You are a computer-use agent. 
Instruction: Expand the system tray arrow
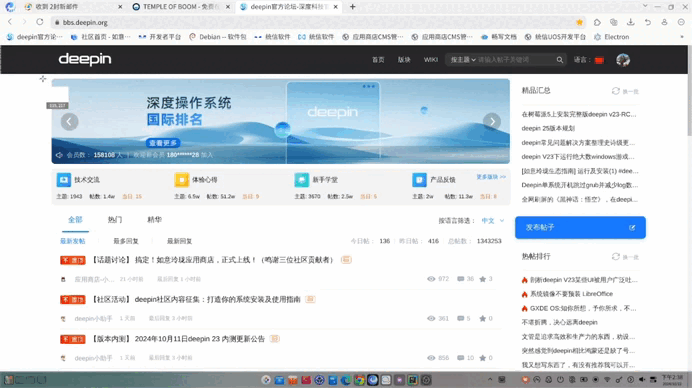(x=490, y=380)
